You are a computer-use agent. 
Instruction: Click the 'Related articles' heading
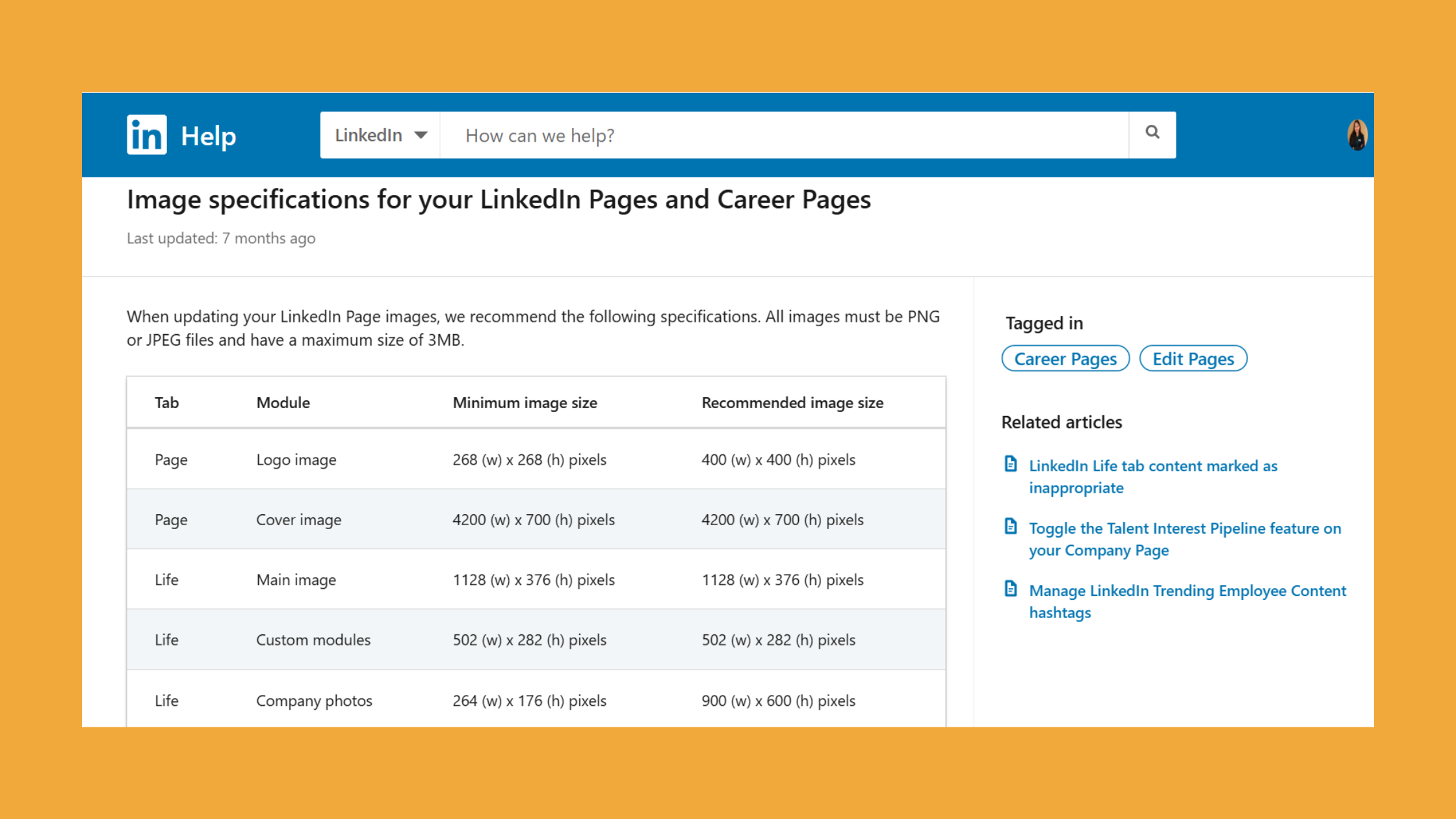[1061, 422]
